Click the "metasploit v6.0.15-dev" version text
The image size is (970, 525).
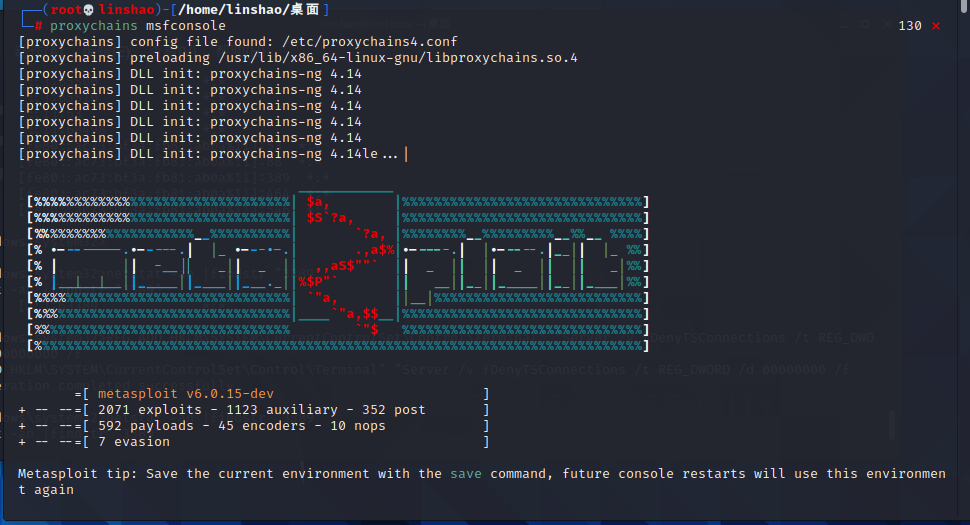tap(186, 394)
